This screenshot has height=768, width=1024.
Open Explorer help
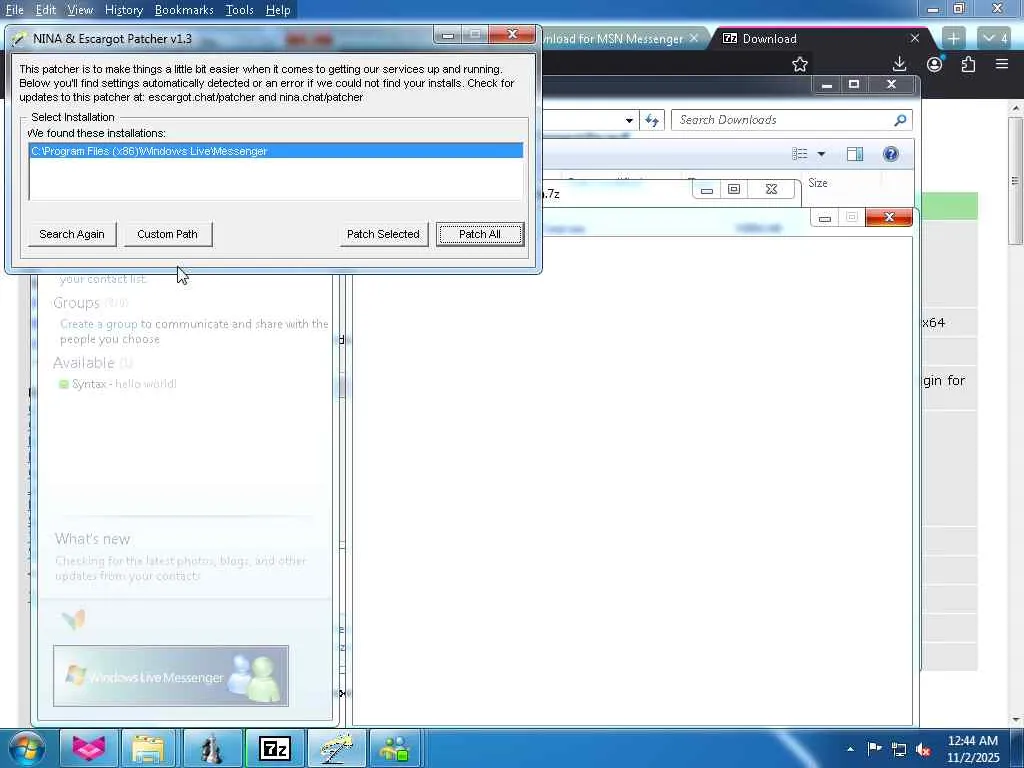[891, 154]
